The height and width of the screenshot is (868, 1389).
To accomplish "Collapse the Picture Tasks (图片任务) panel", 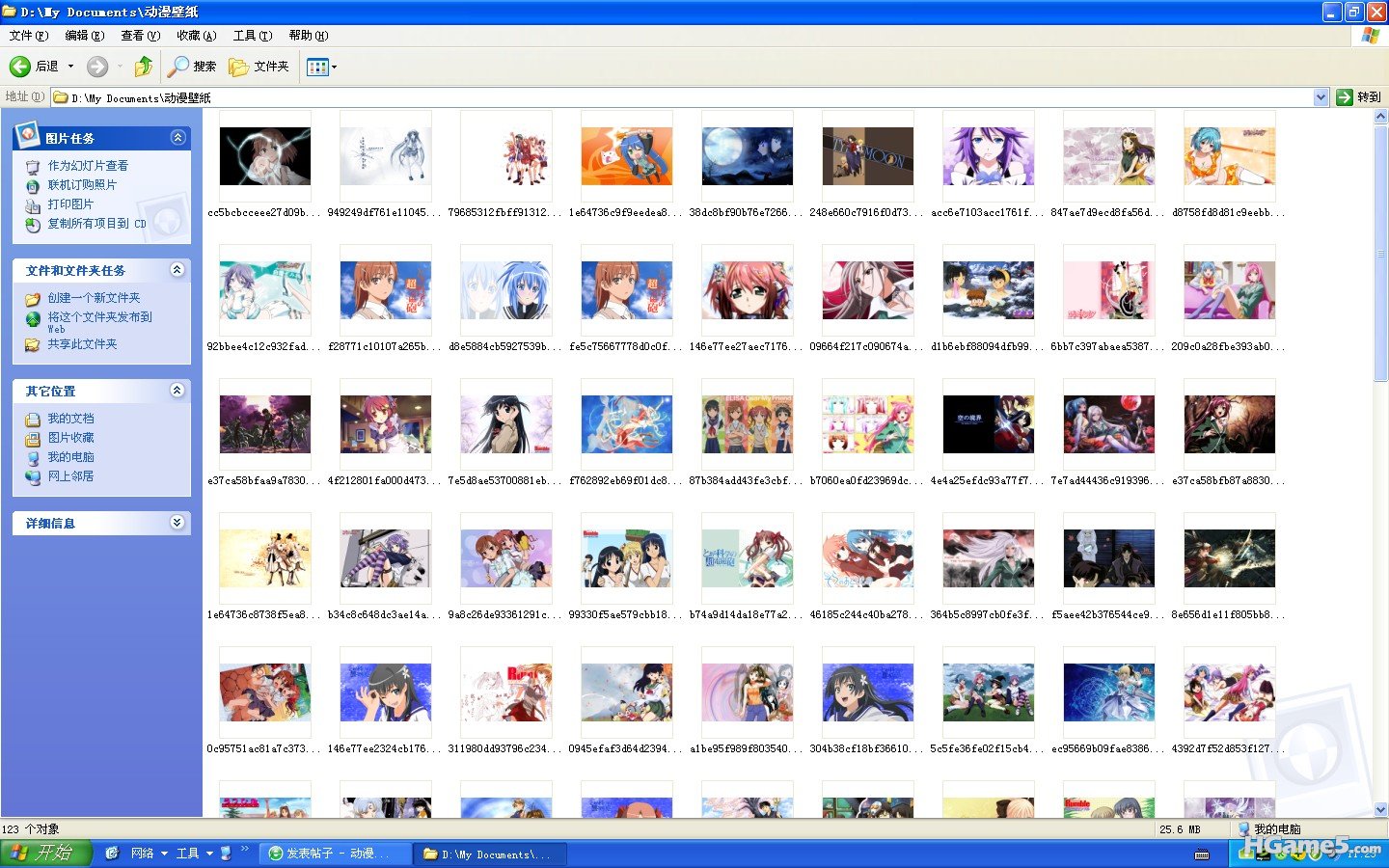I will click(177, 138).
